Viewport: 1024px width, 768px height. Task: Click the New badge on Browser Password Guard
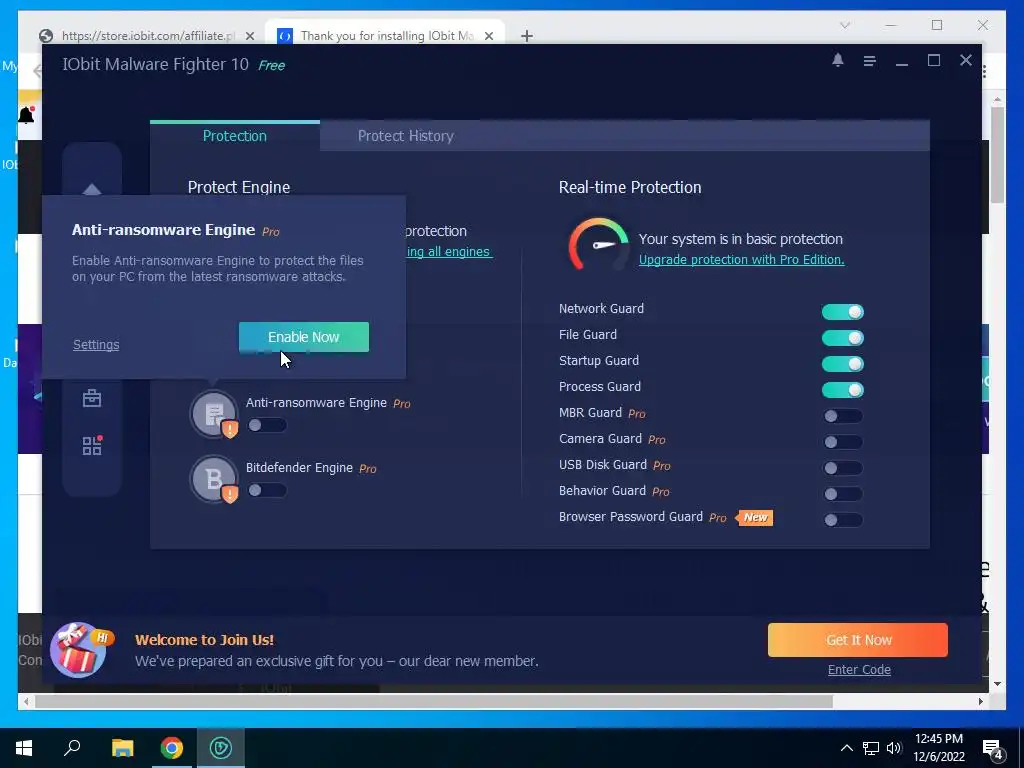click(755, 517)
